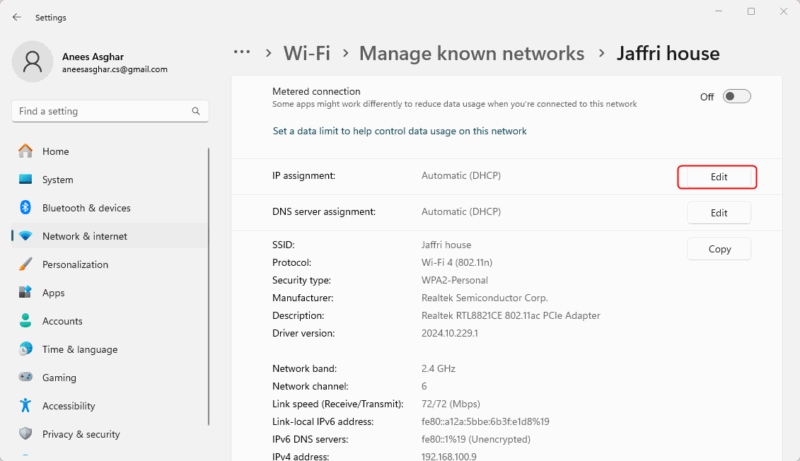Click the search magnifier icon
Viewport: 800px width, 461px height.
(x=196, y=111)
